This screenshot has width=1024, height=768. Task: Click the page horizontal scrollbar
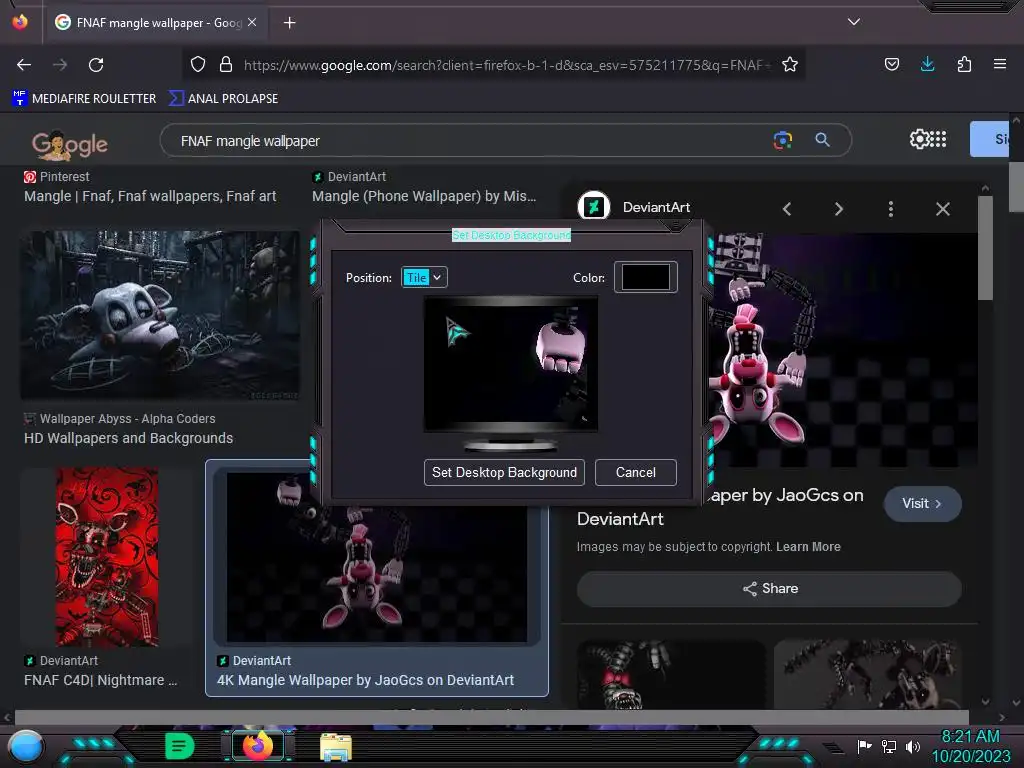491,717
